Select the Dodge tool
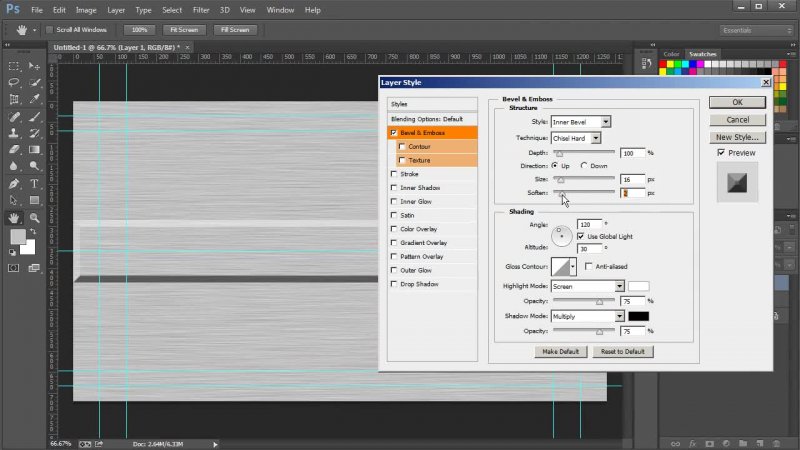 click(x=34, y=166)
